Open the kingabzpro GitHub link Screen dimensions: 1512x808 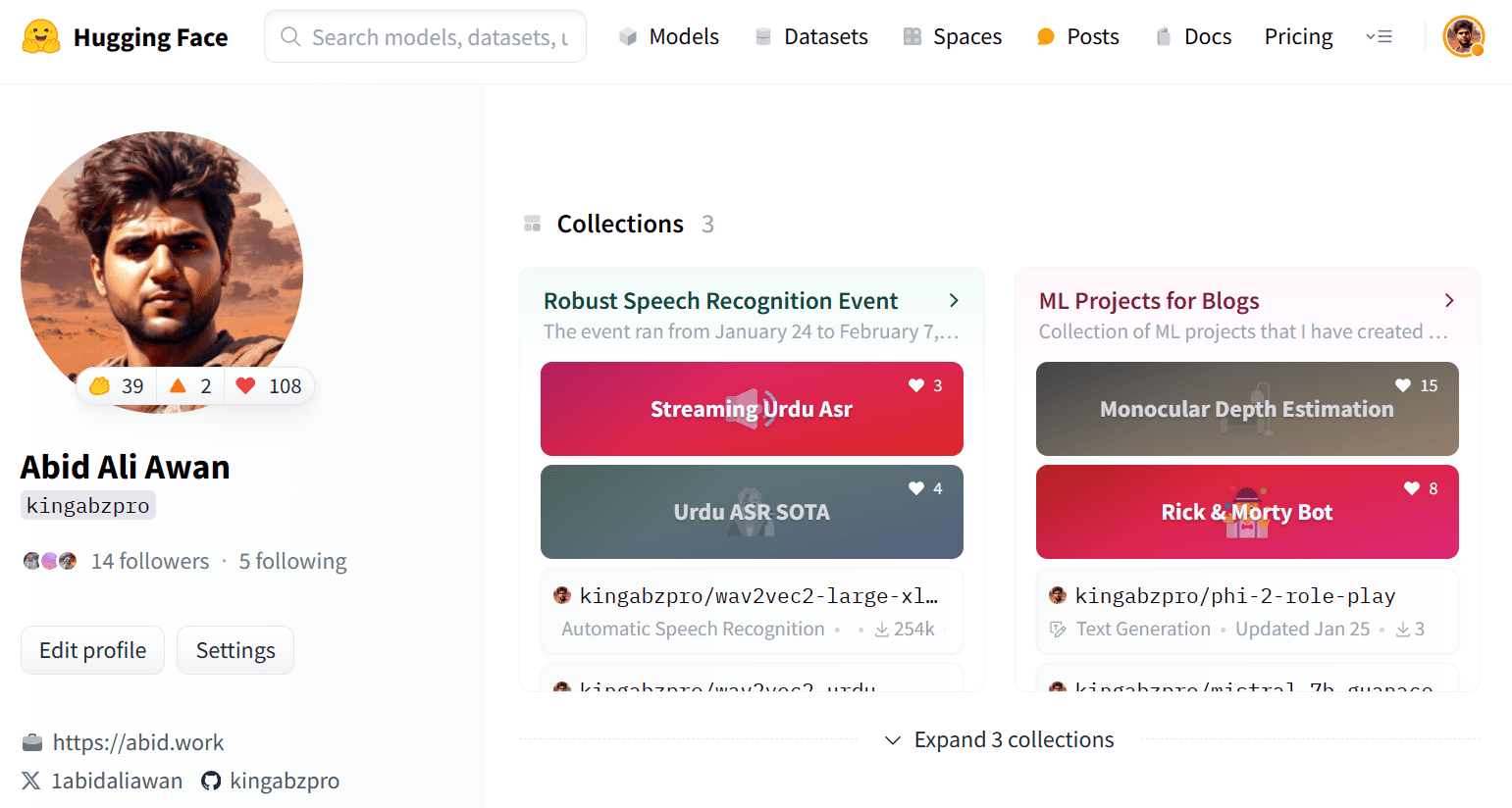[x=285, y=781]
